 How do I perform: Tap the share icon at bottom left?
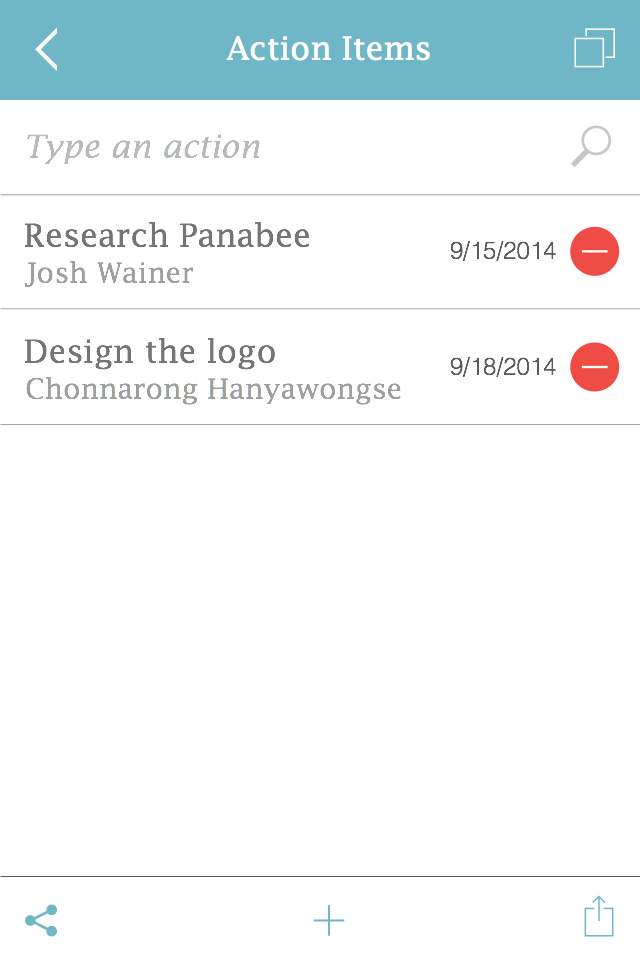point(41,920)
